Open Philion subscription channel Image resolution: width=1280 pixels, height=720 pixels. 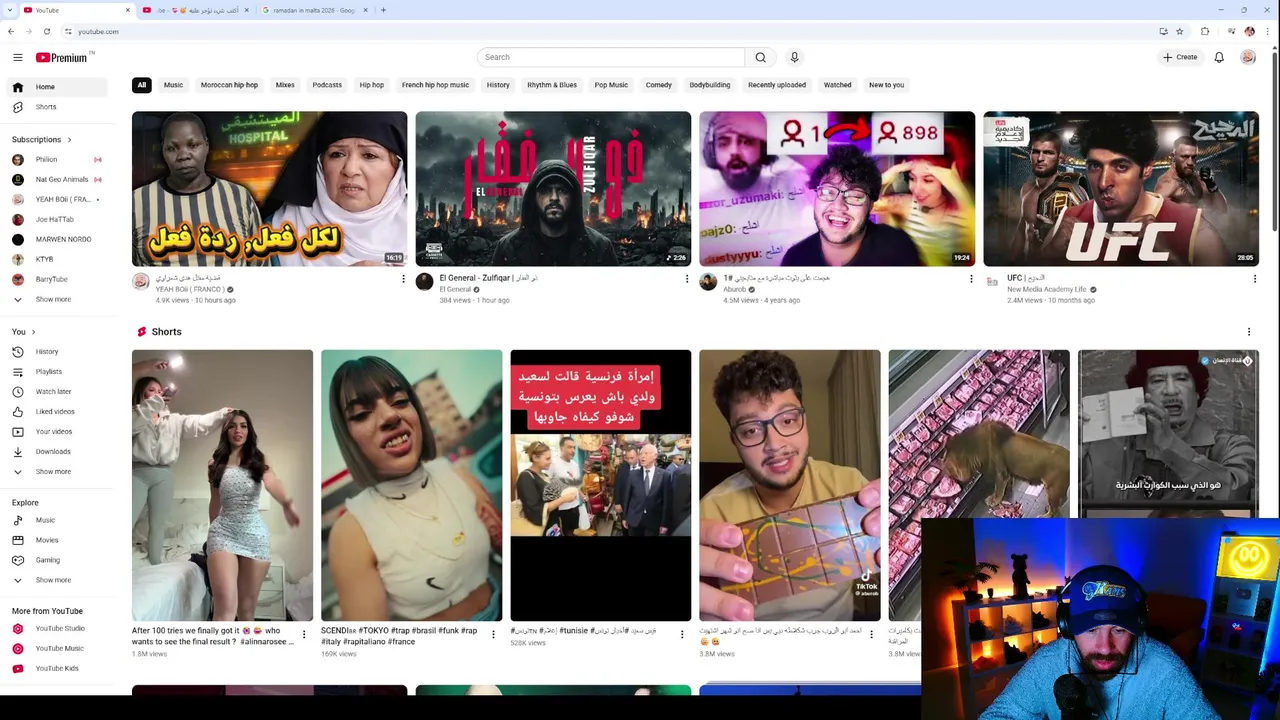[56, 159]
